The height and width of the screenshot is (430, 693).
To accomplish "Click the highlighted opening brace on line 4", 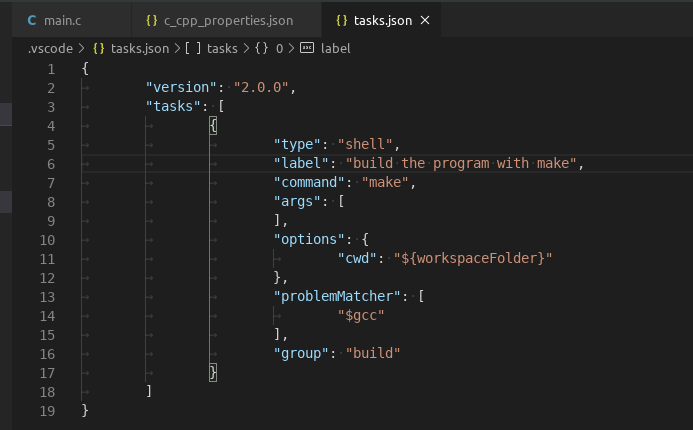I will (213, 126).
